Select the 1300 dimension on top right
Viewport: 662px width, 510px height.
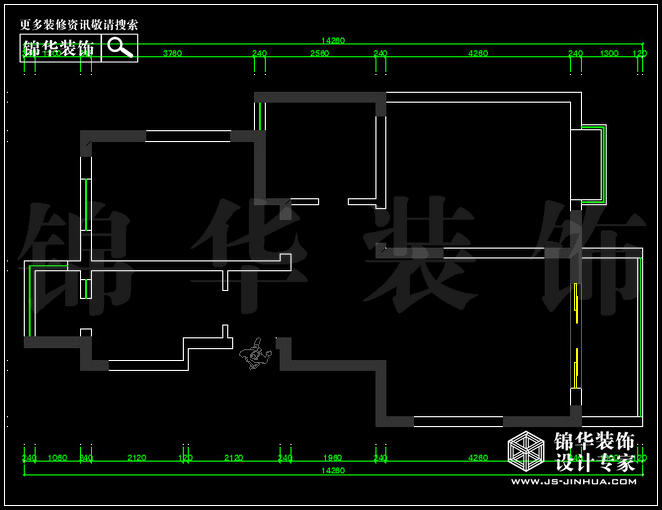[607, 53]
